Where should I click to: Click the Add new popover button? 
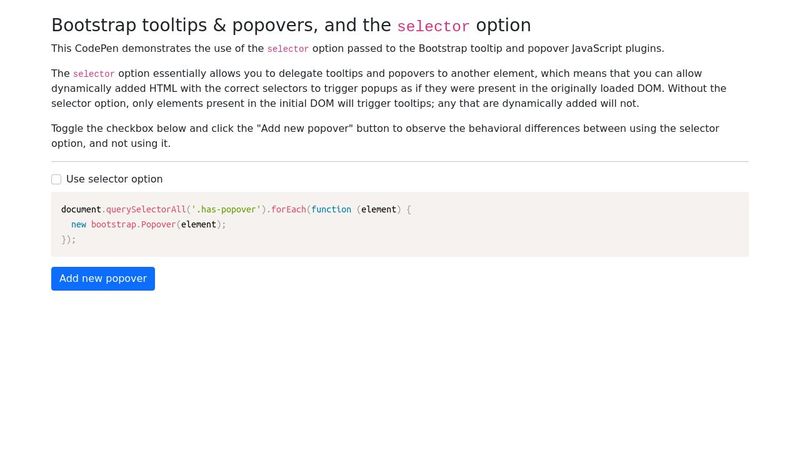coord(103,279)
